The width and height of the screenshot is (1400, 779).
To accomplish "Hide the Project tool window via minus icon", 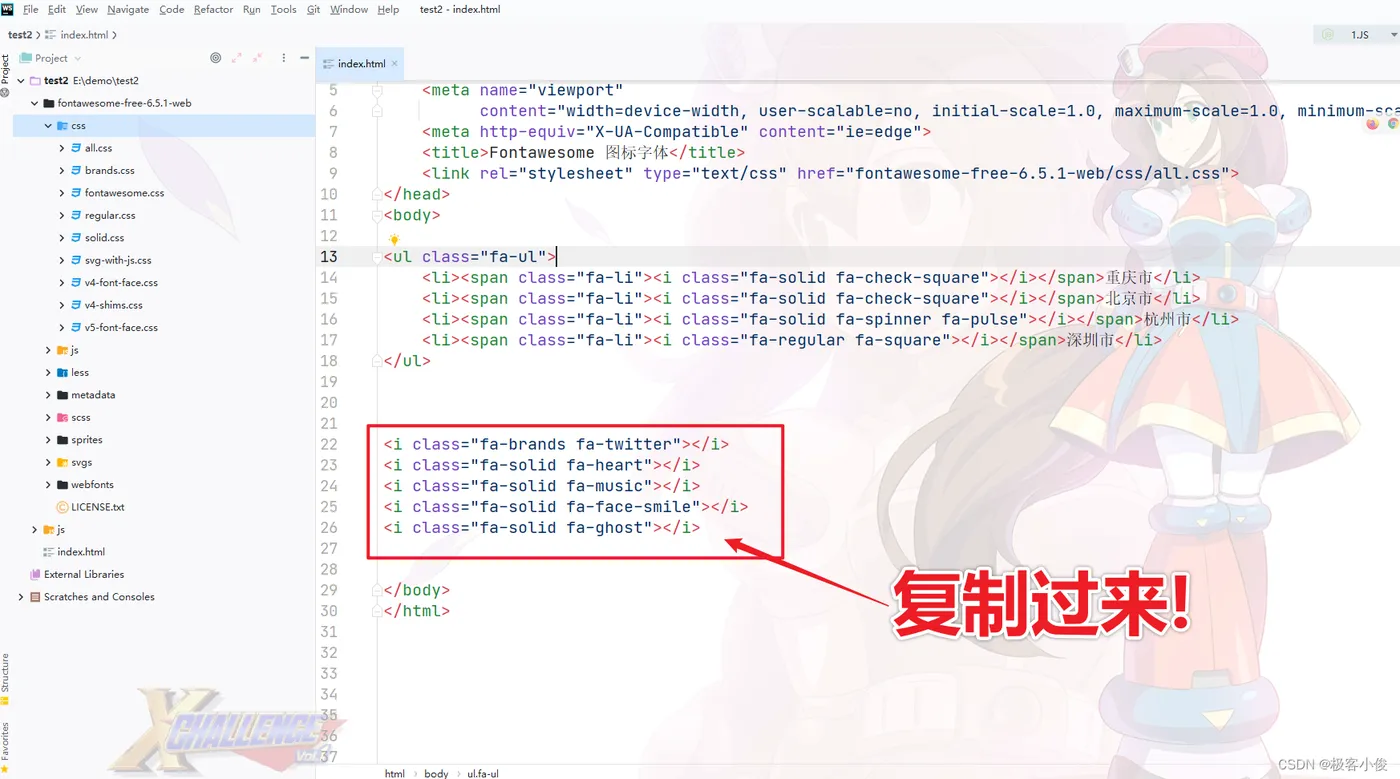I will coord(306,58).
